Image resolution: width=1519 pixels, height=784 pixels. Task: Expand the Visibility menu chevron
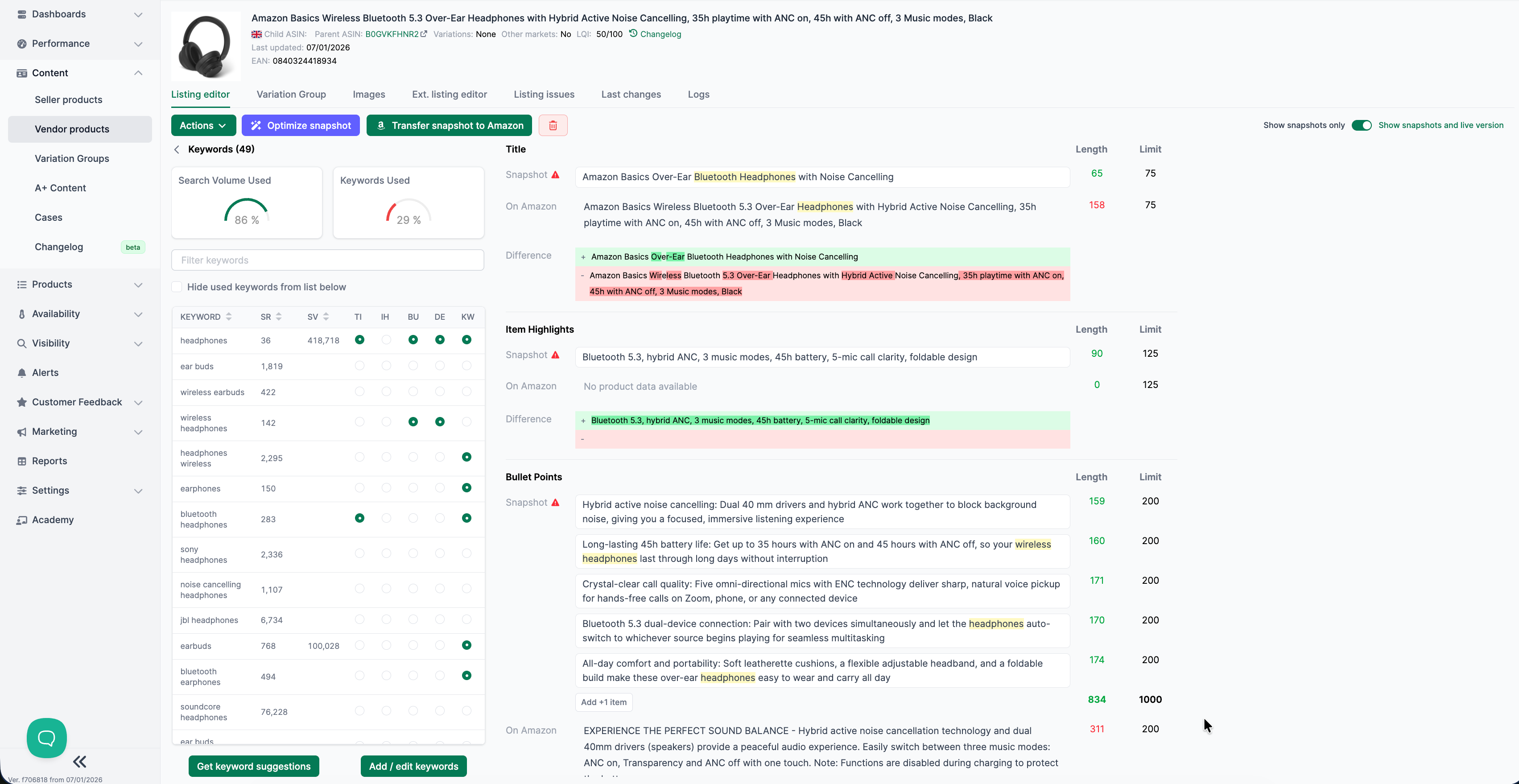pos(139,344)
